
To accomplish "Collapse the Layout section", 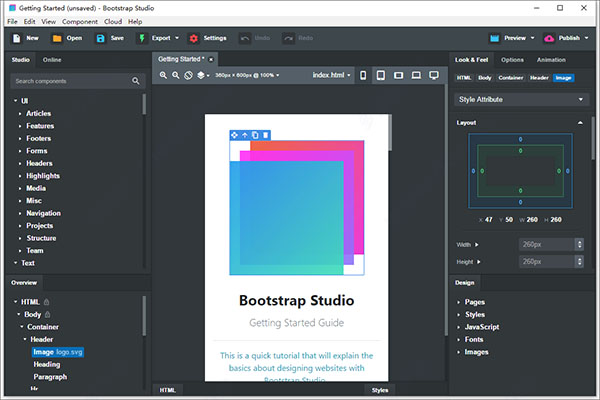I will [x=580, y=123].
